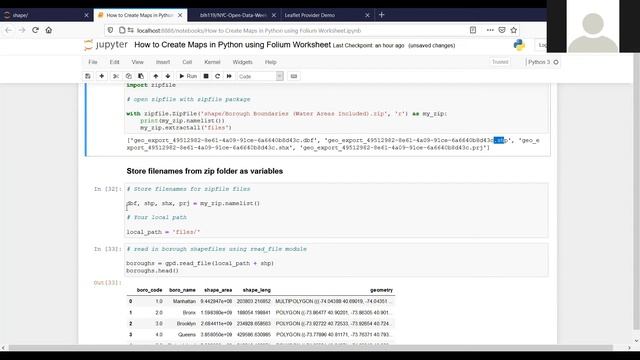Open the Edit menu

[114, 62]
